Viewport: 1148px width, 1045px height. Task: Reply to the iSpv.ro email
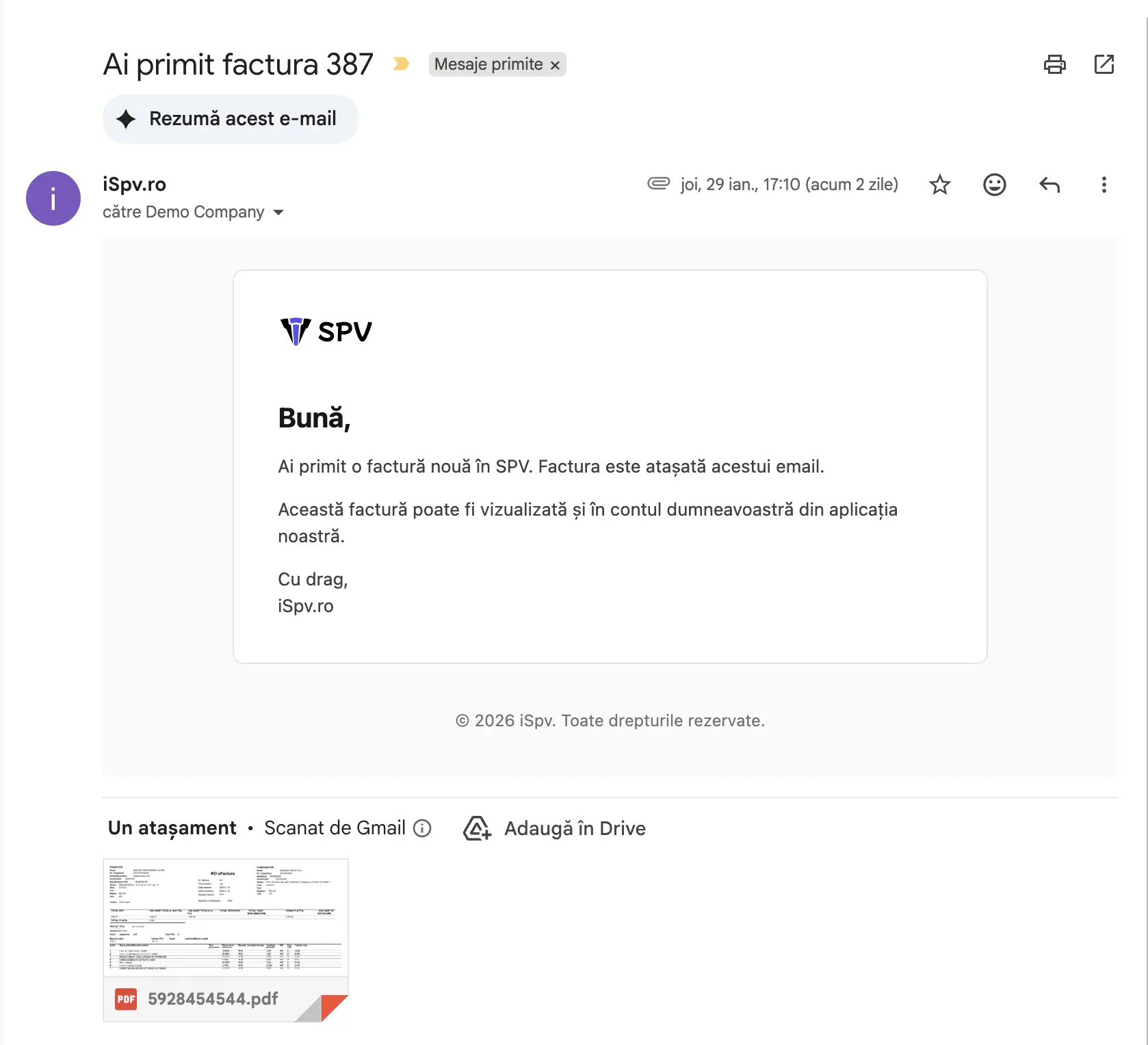(1049, 185)
